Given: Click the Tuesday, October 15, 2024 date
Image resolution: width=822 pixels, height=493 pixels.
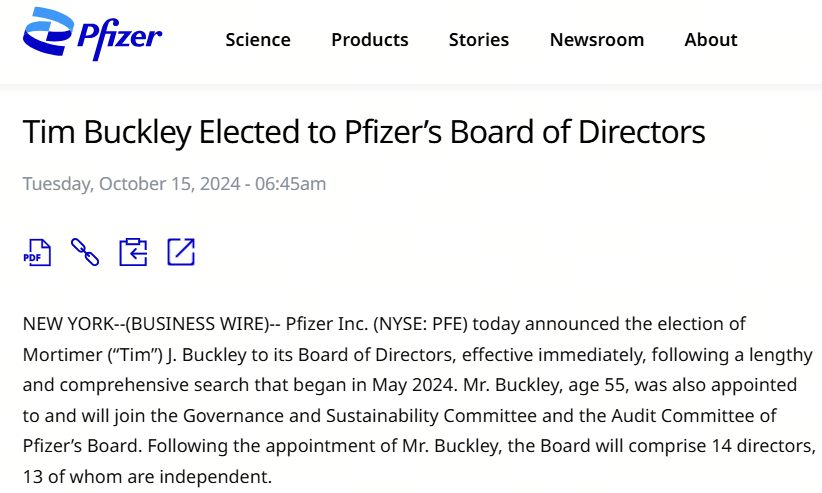Looking at the screenshot, I should (x=125, y=184).
